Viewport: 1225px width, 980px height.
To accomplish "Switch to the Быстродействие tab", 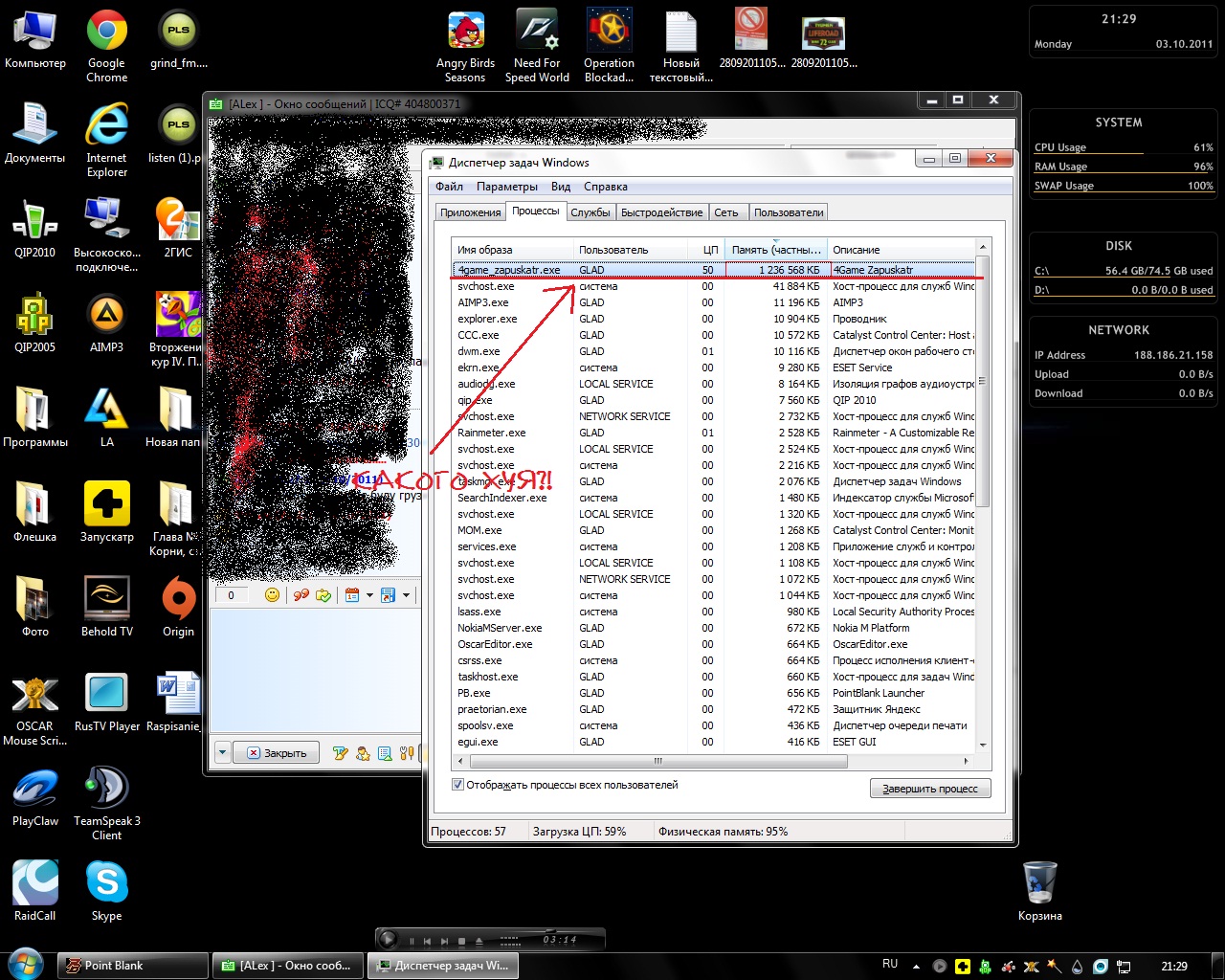I will pyautogui.click(x=661, y=212).
